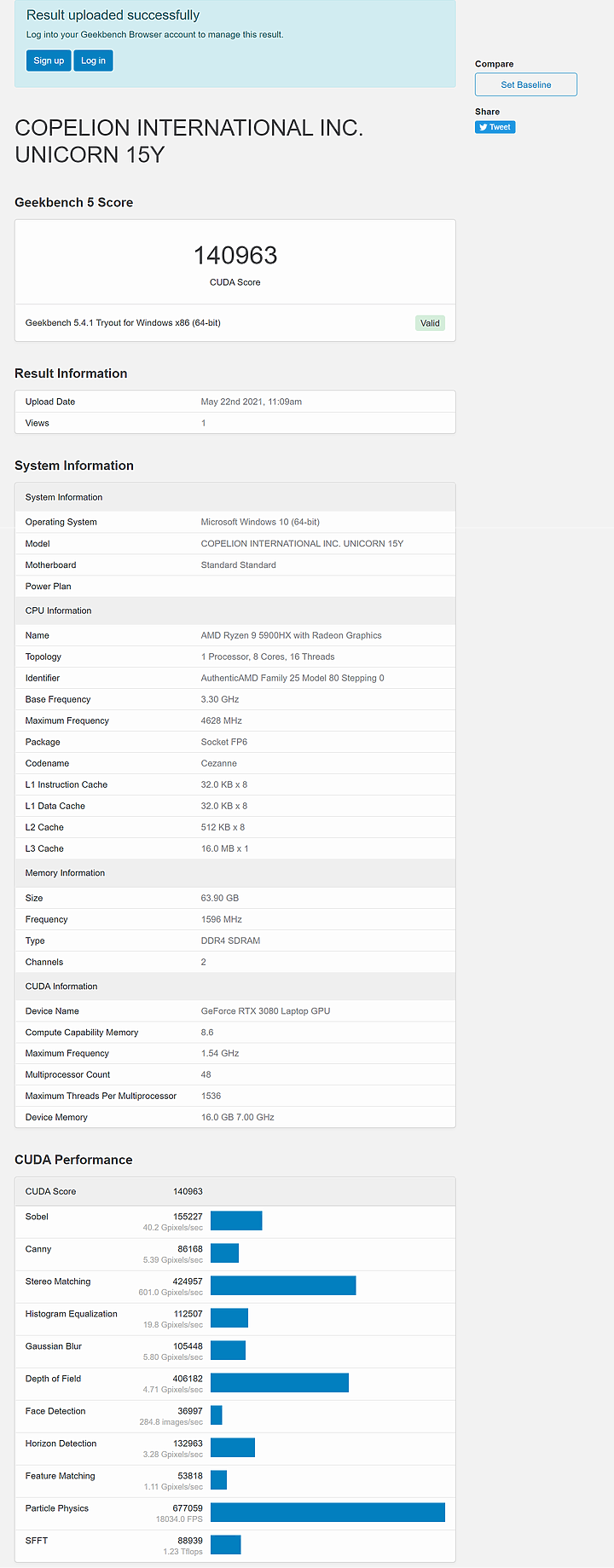Click the SFFT score 88939
The image size is (614, 1568).
[x=190, y=1541]
